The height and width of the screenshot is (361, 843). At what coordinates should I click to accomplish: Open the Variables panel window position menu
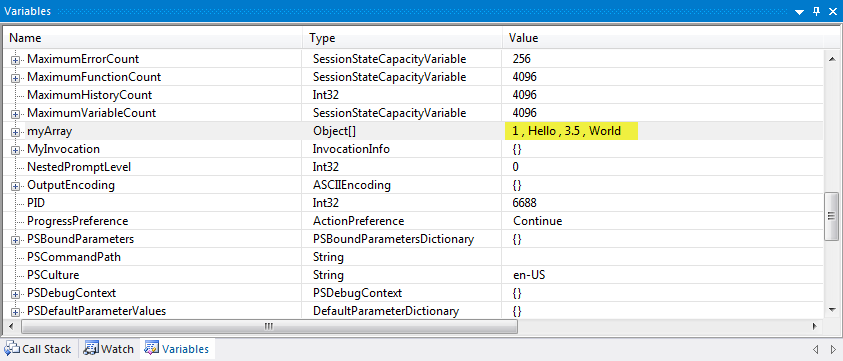799,11
